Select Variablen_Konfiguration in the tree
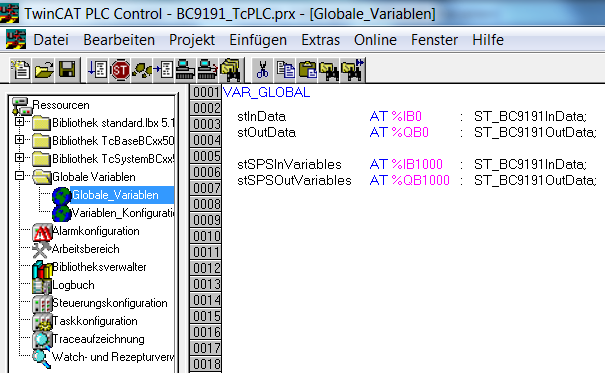The image size is (605, 373). coord(123,213)
